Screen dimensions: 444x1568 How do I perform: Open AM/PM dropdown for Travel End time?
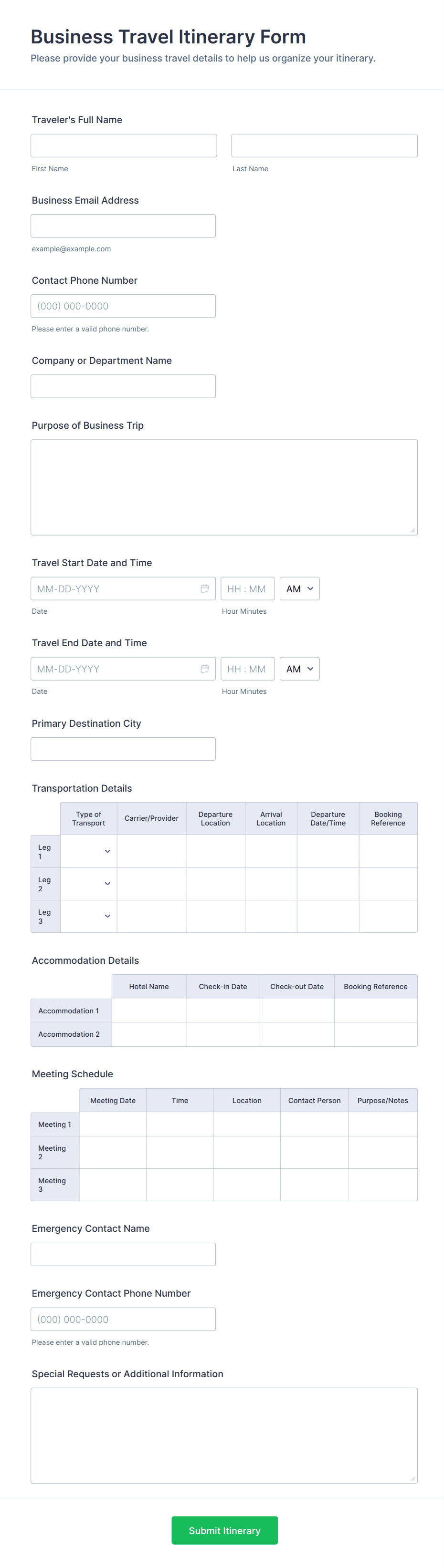point(300,669)
